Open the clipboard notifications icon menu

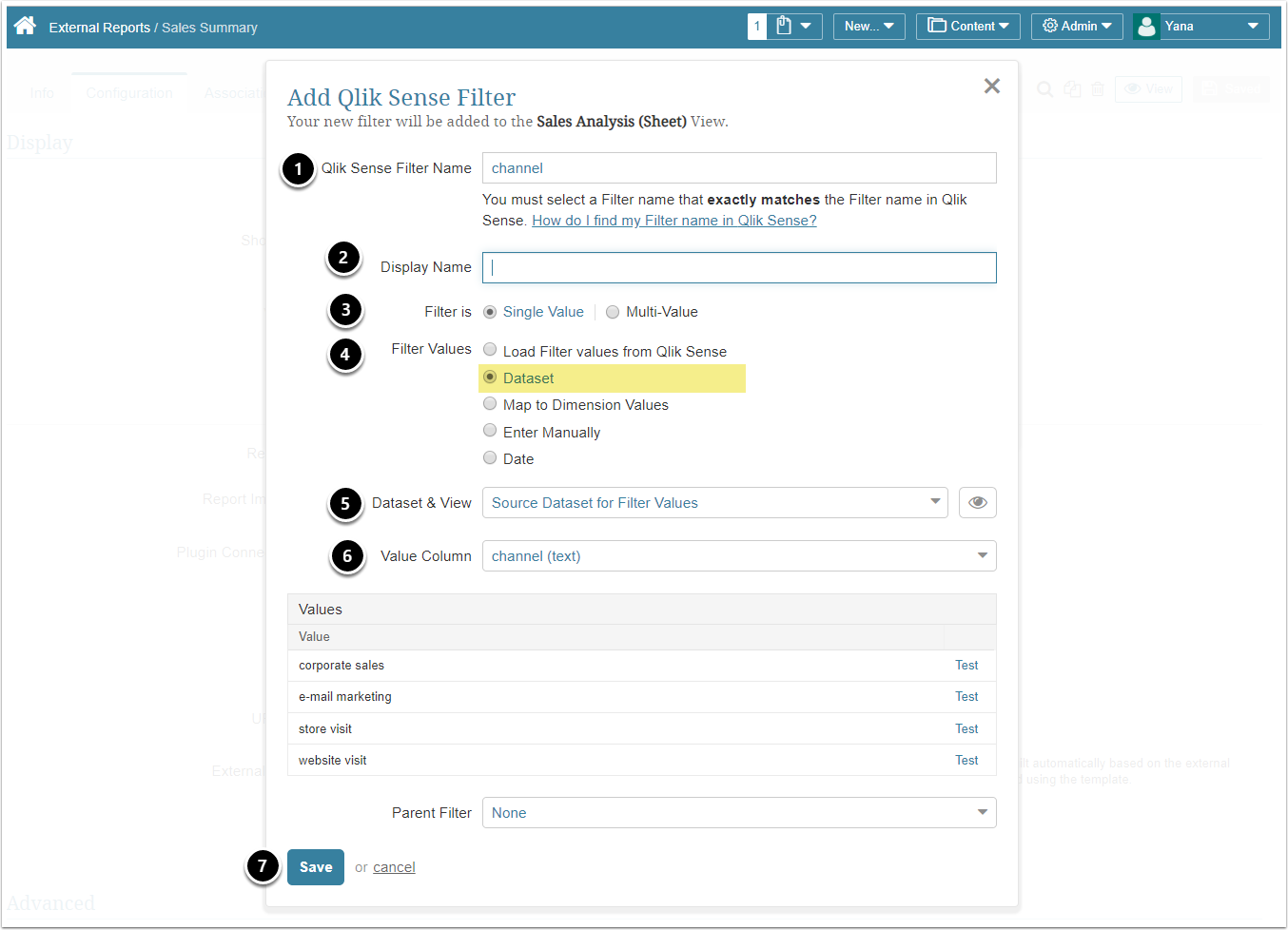pos(793,27)
